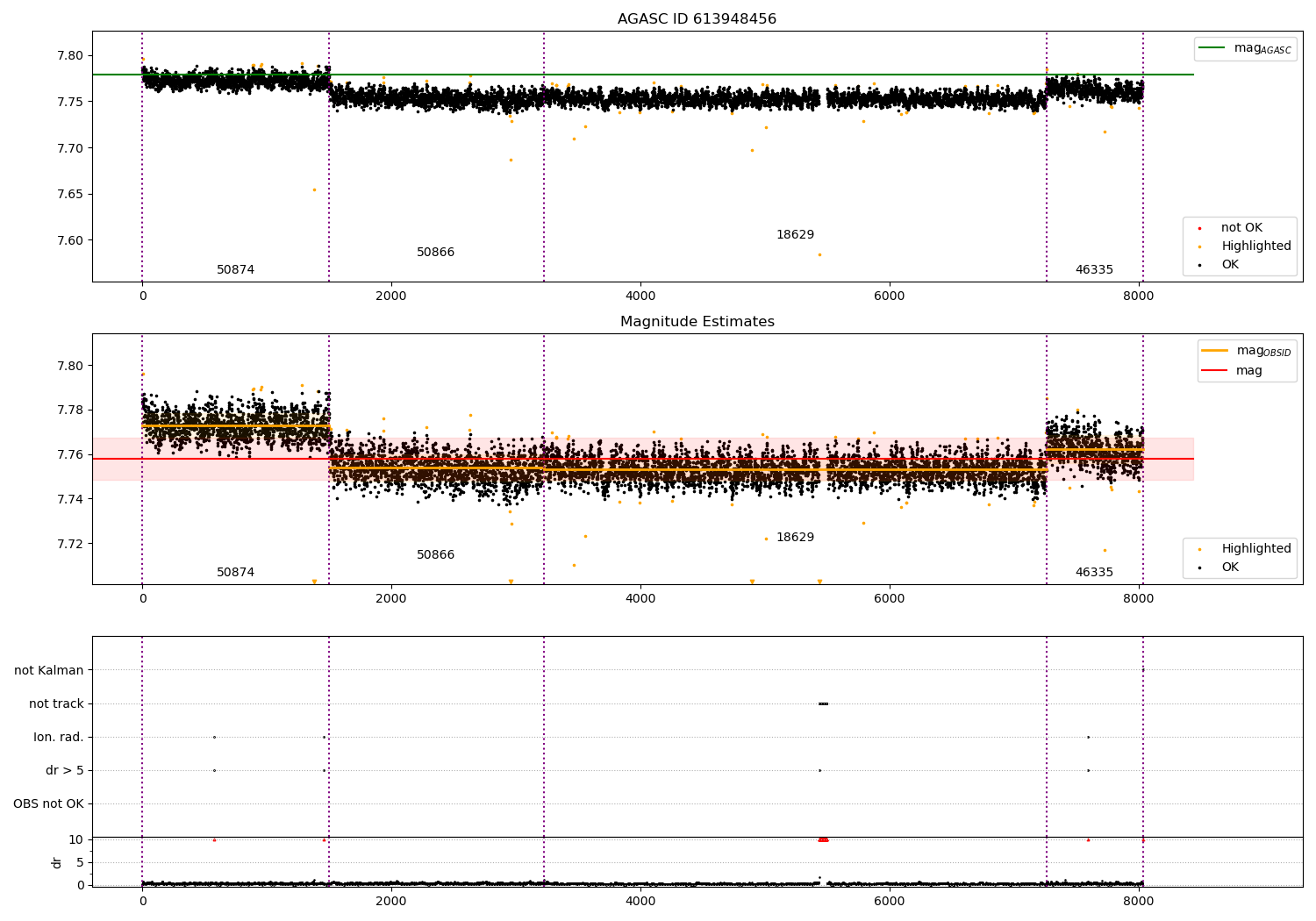
Task: Click obsid label 18629 in Magnitude Estimates plot
Action: (x=795, y=538)
